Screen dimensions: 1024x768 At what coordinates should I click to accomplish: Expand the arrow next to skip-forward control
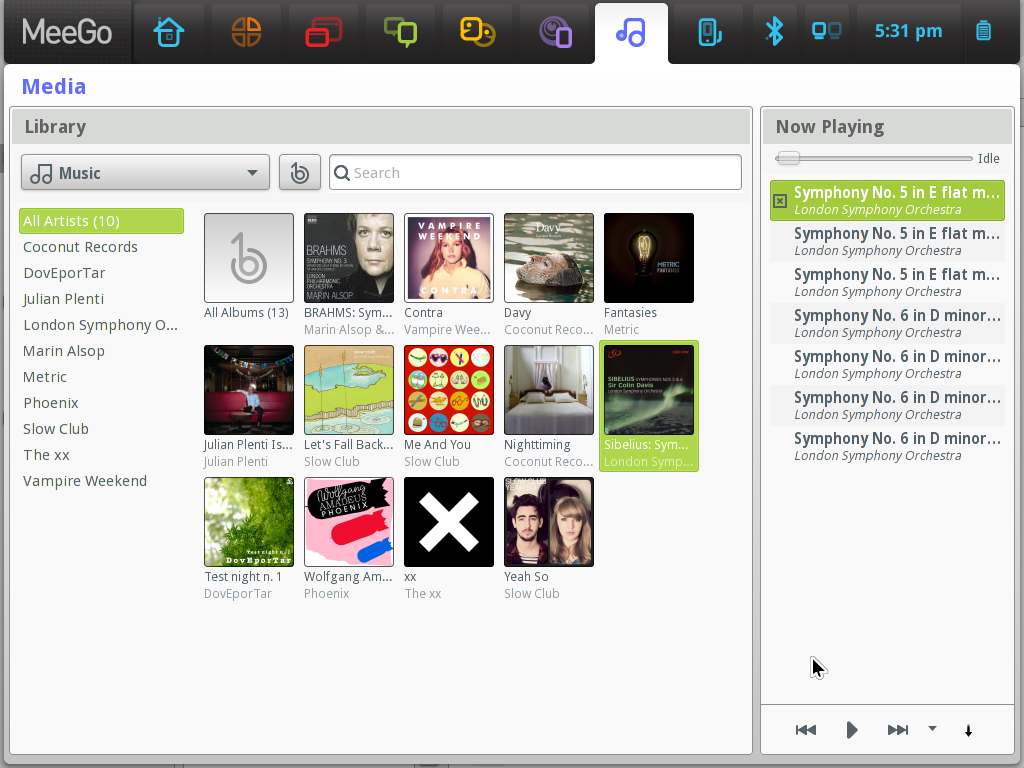(x=932, y=730)
